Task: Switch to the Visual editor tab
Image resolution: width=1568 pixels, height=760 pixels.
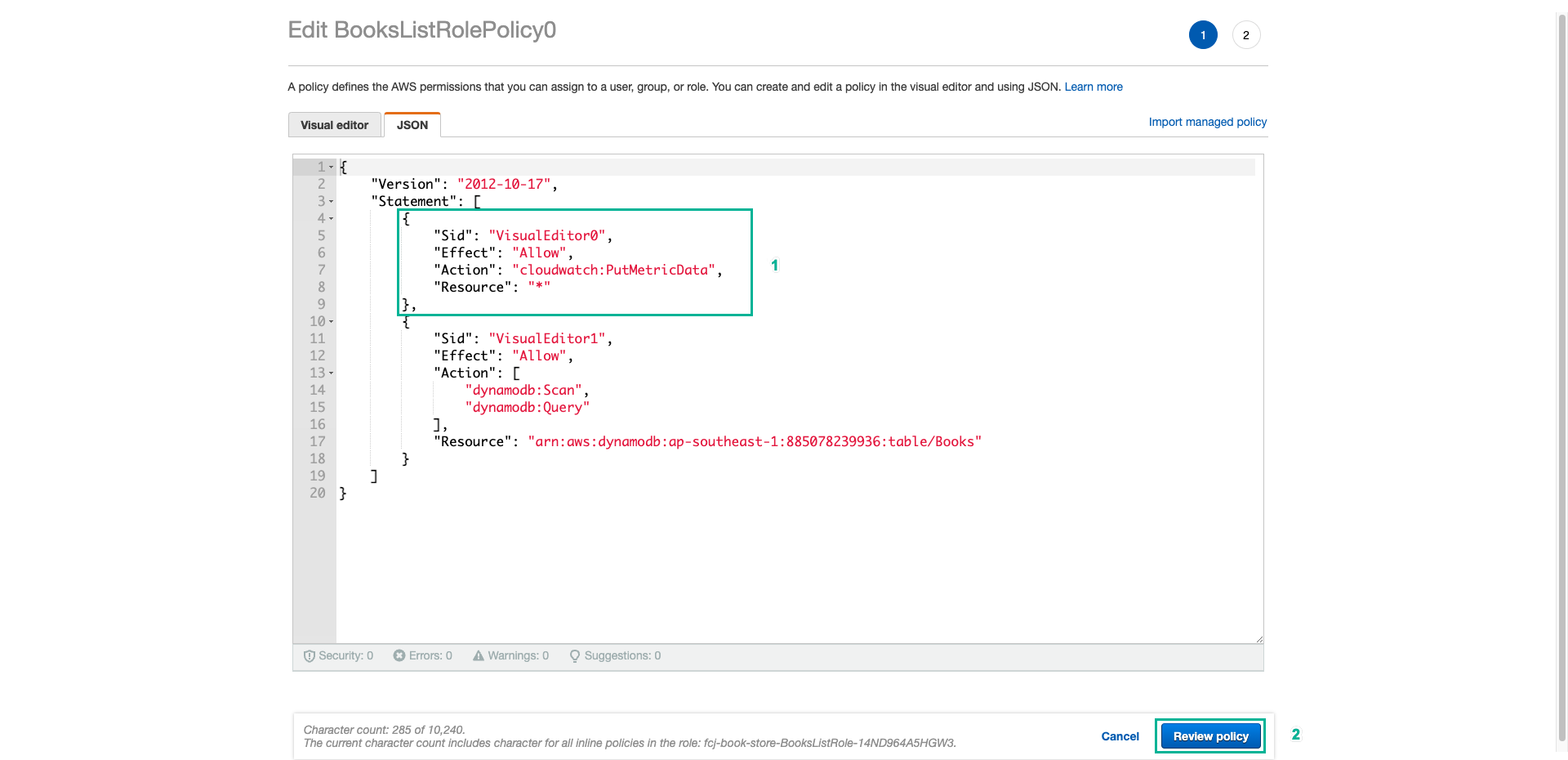Action: [334, 125]
